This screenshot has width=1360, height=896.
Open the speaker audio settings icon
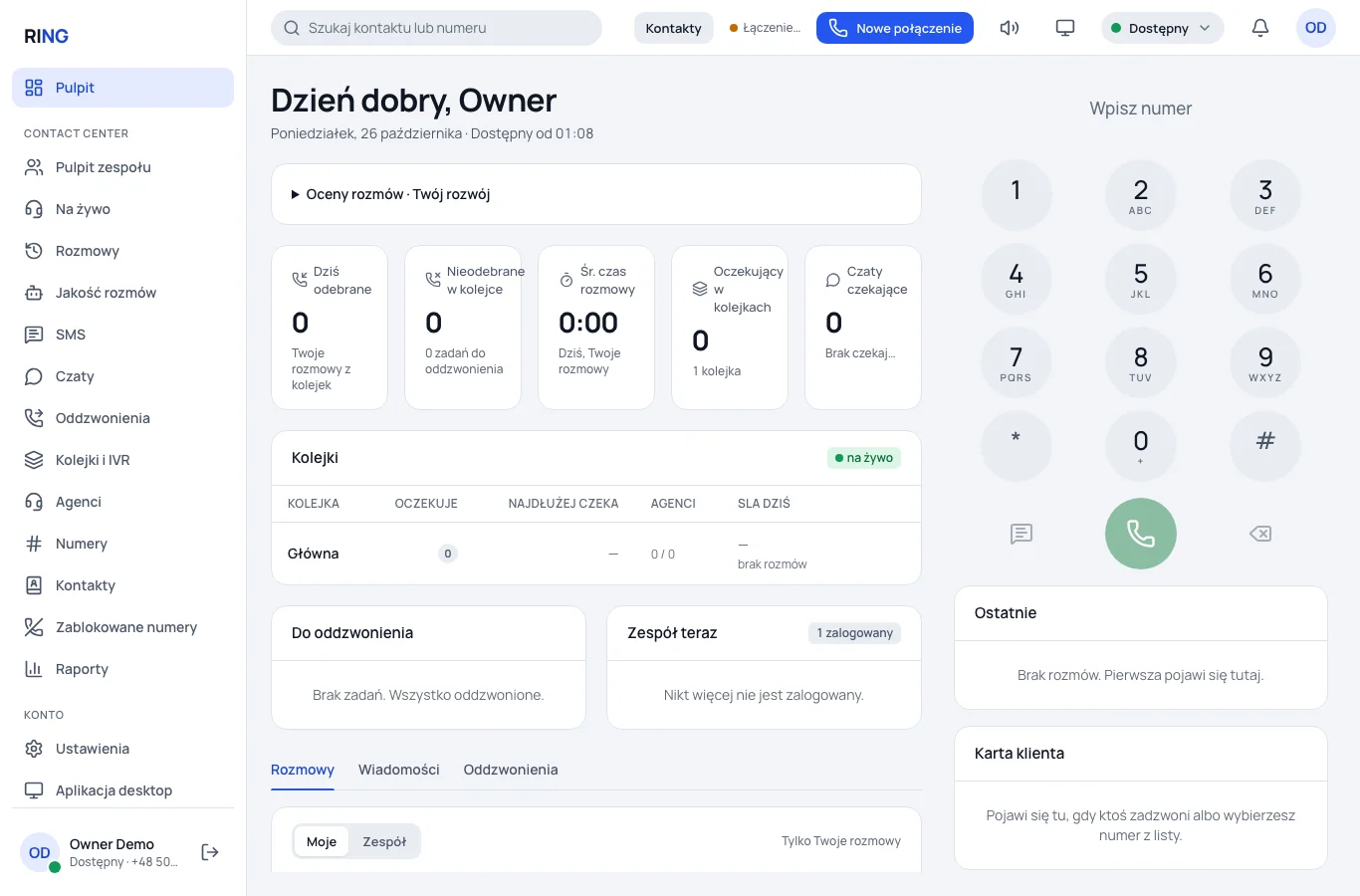(1010, 28)
